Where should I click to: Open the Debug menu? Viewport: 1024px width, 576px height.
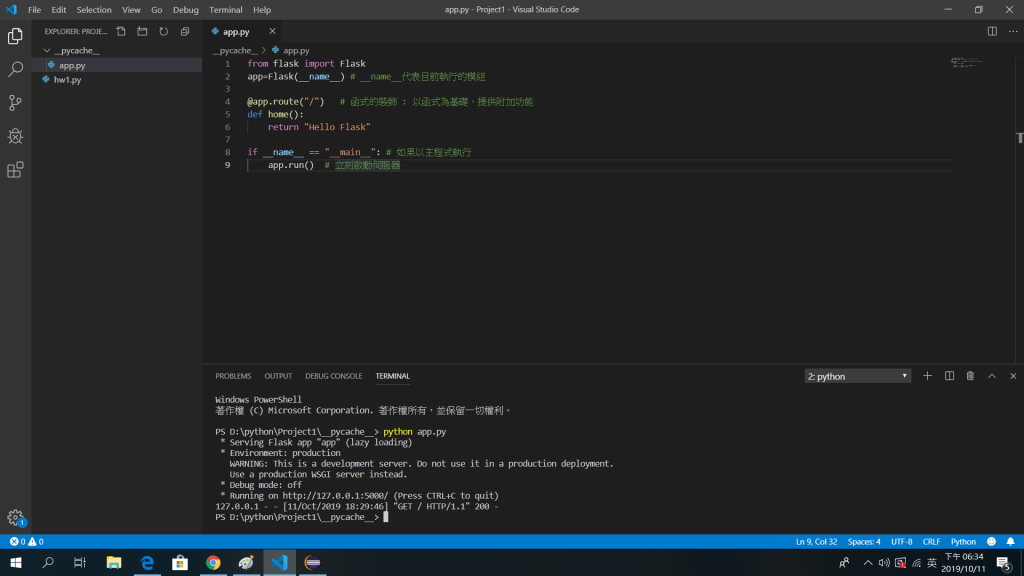point(185,10)
